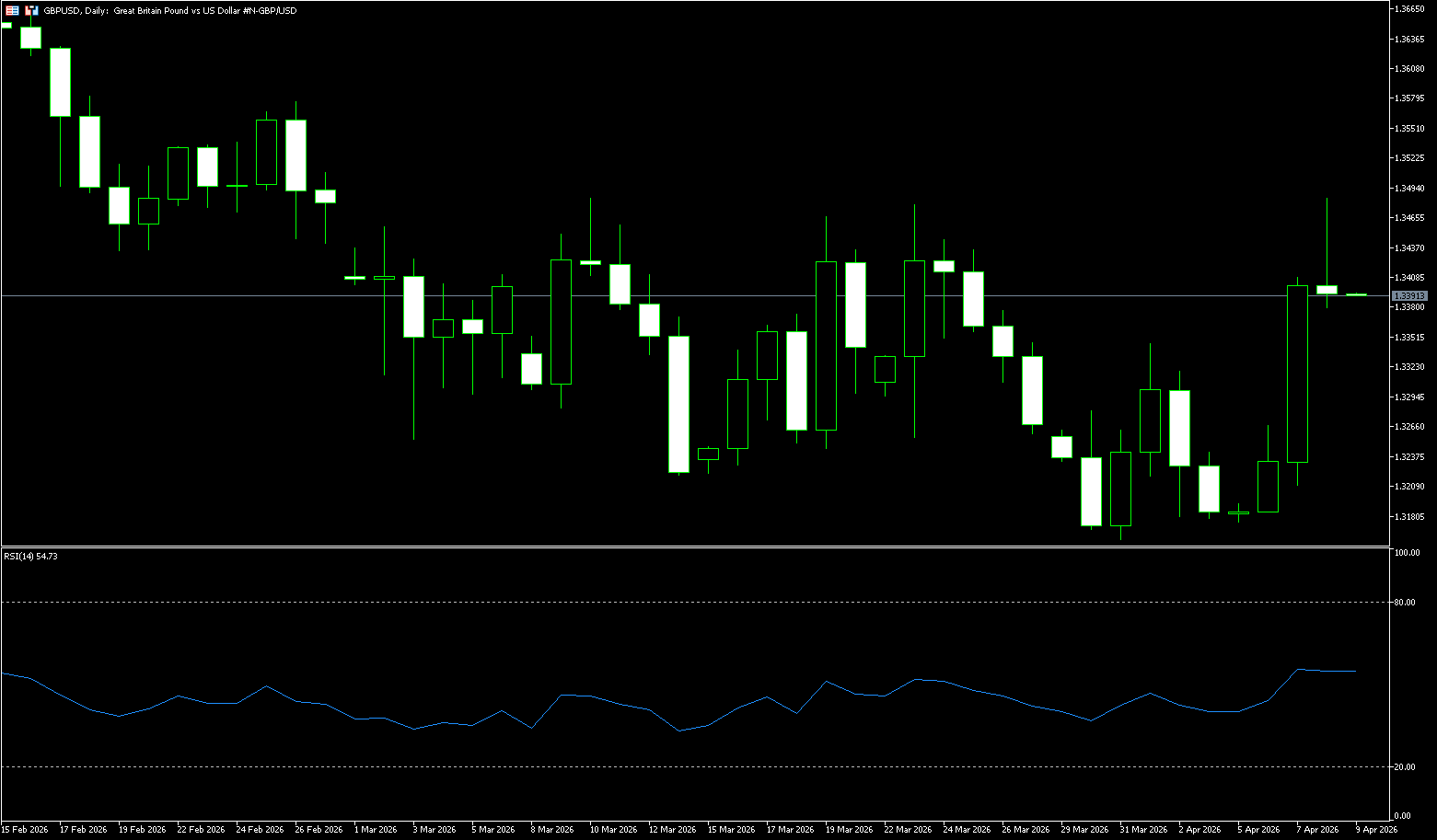Select the long bearish candle on 12 Mar 2026

678,404
